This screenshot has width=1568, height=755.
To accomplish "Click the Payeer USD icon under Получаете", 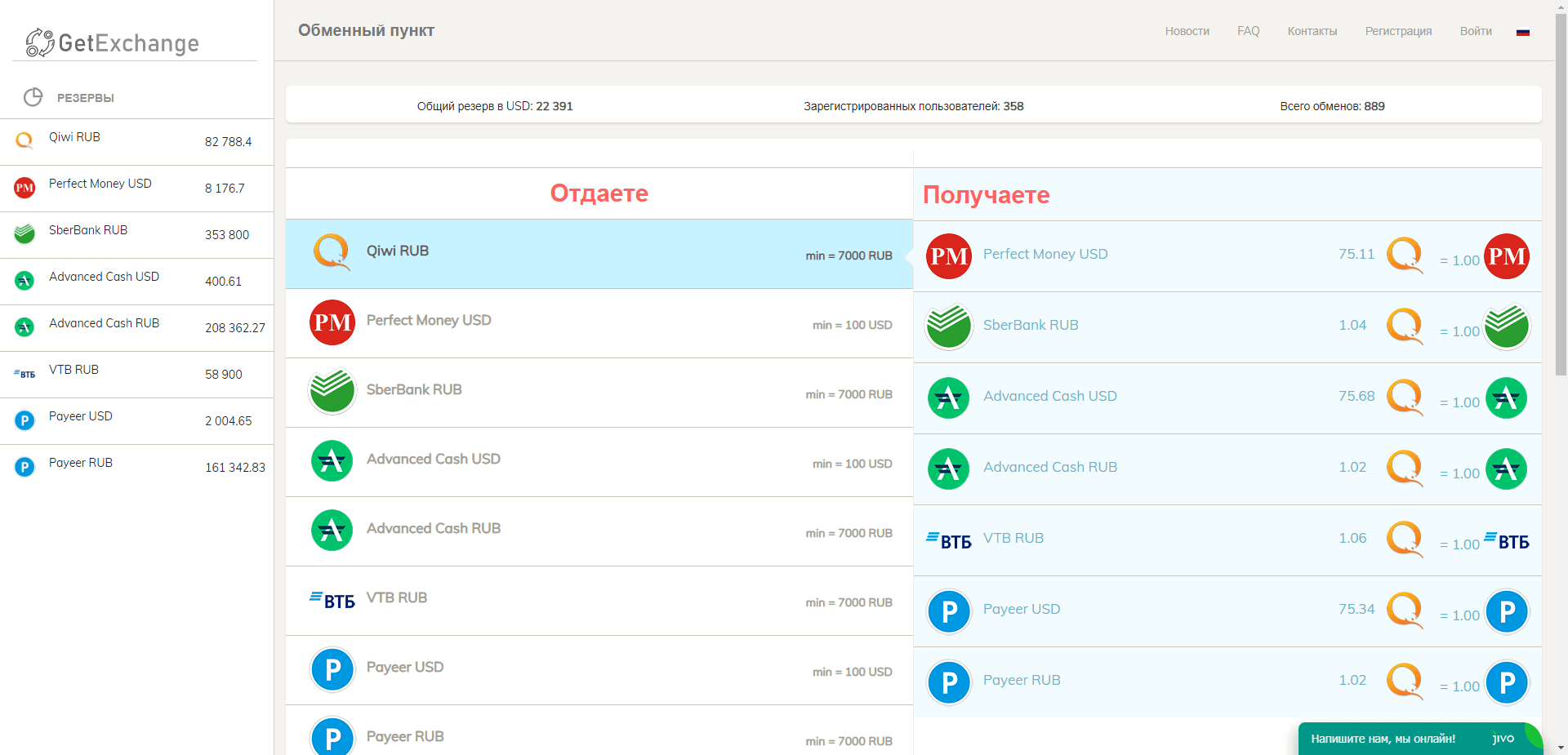I will 948,611.
